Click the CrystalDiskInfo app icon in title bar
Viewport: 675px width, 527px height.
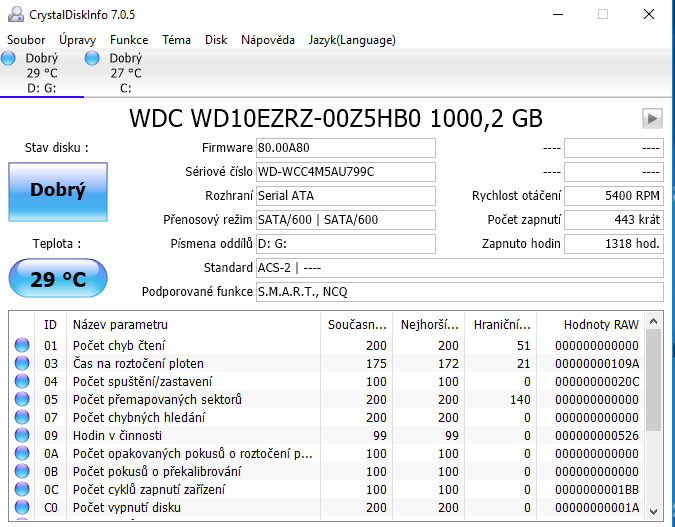click(16, 14)
